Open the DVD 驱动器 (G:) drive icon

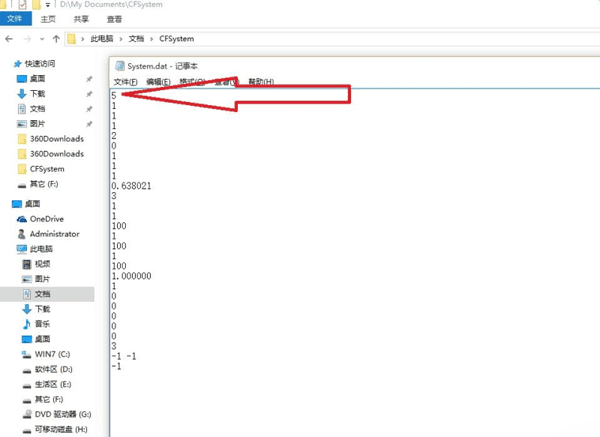[x=27, y=414]
